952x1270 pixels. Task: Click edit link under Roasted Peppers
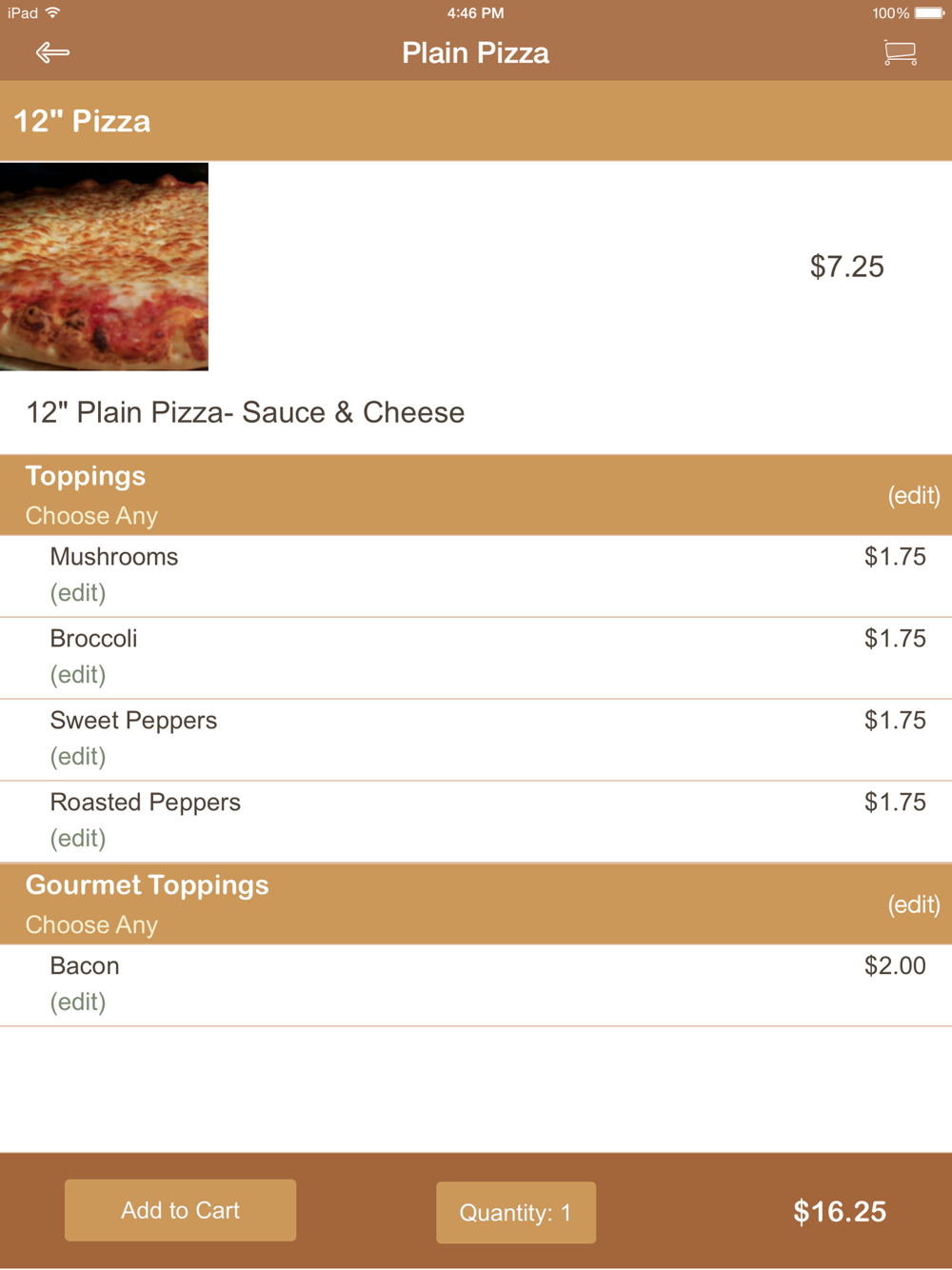pyautogui.click(x=78, y=839)
